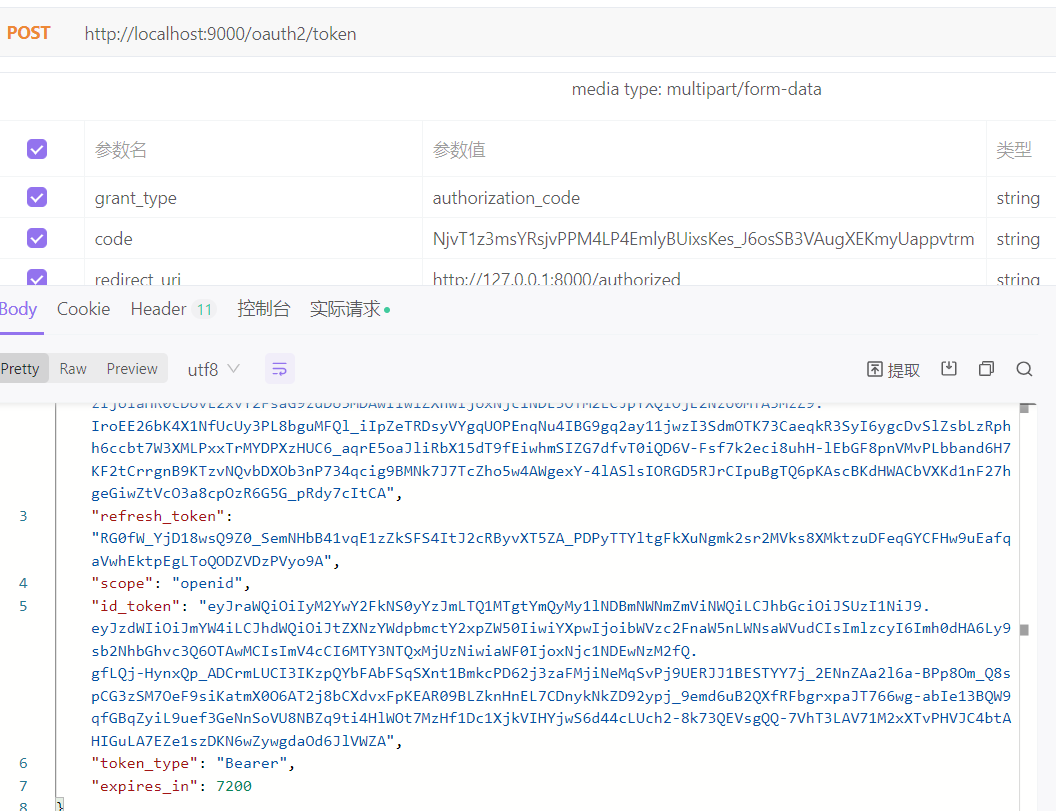The image size is (1056, 811).
Task: Select the Raw view mode
Action: [73, 369]
